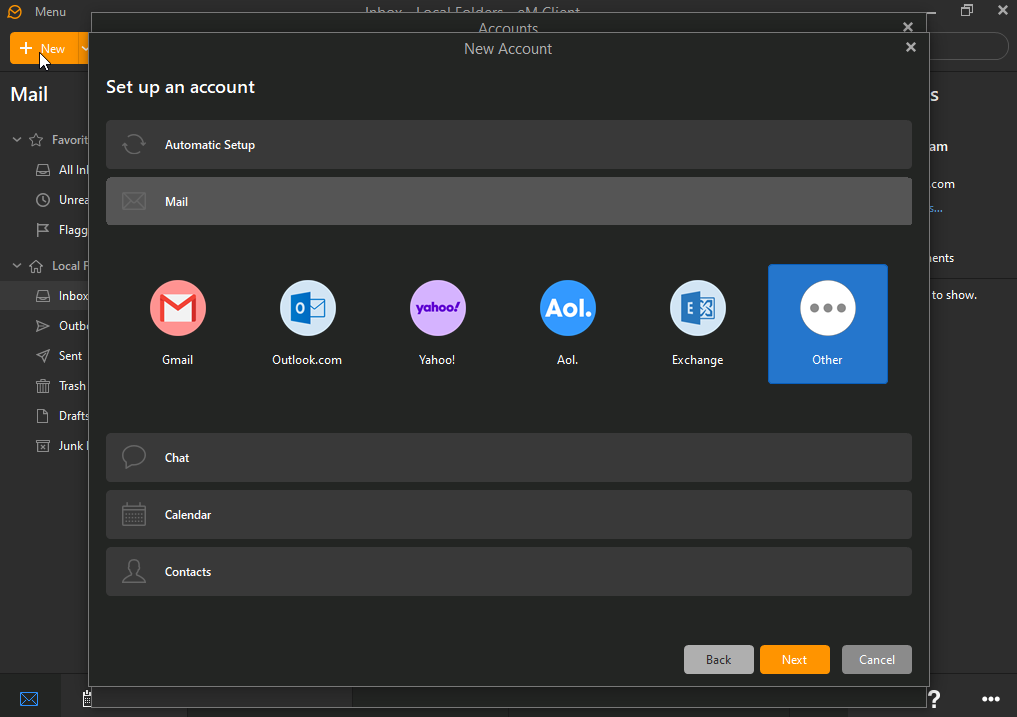
Task: Select the Gmail account icon
Action: (x=178, y=308)
